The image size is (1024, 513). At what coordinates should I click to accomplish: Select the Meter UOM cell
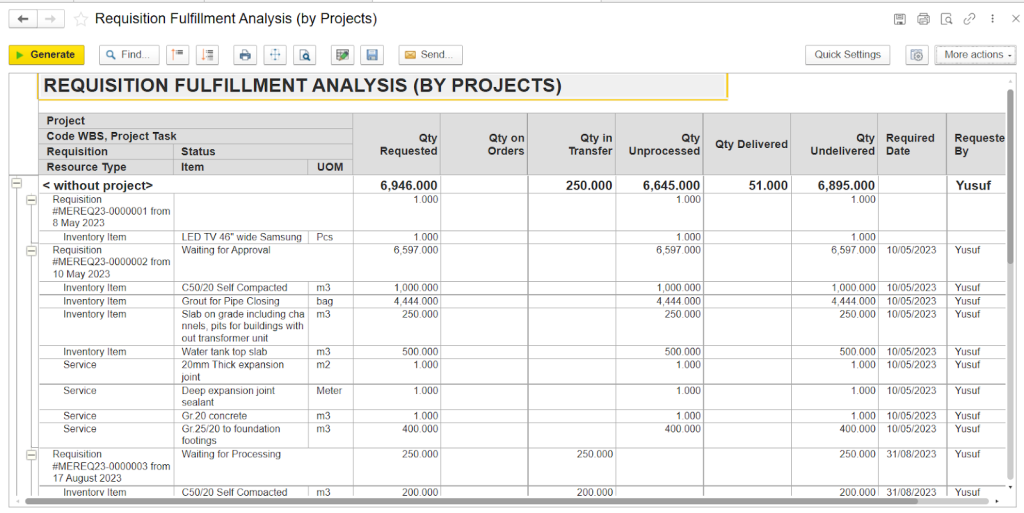[x=330, y=397]
